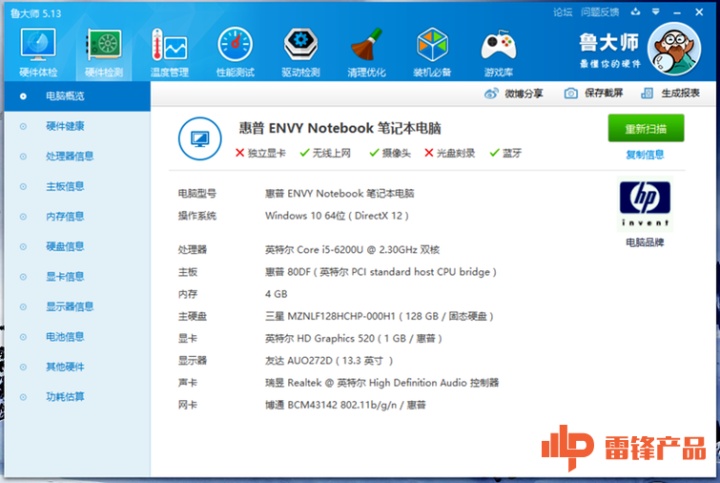Click the 生成报表 text label
The image size is (720, 483).
click(x=680, y=93)
